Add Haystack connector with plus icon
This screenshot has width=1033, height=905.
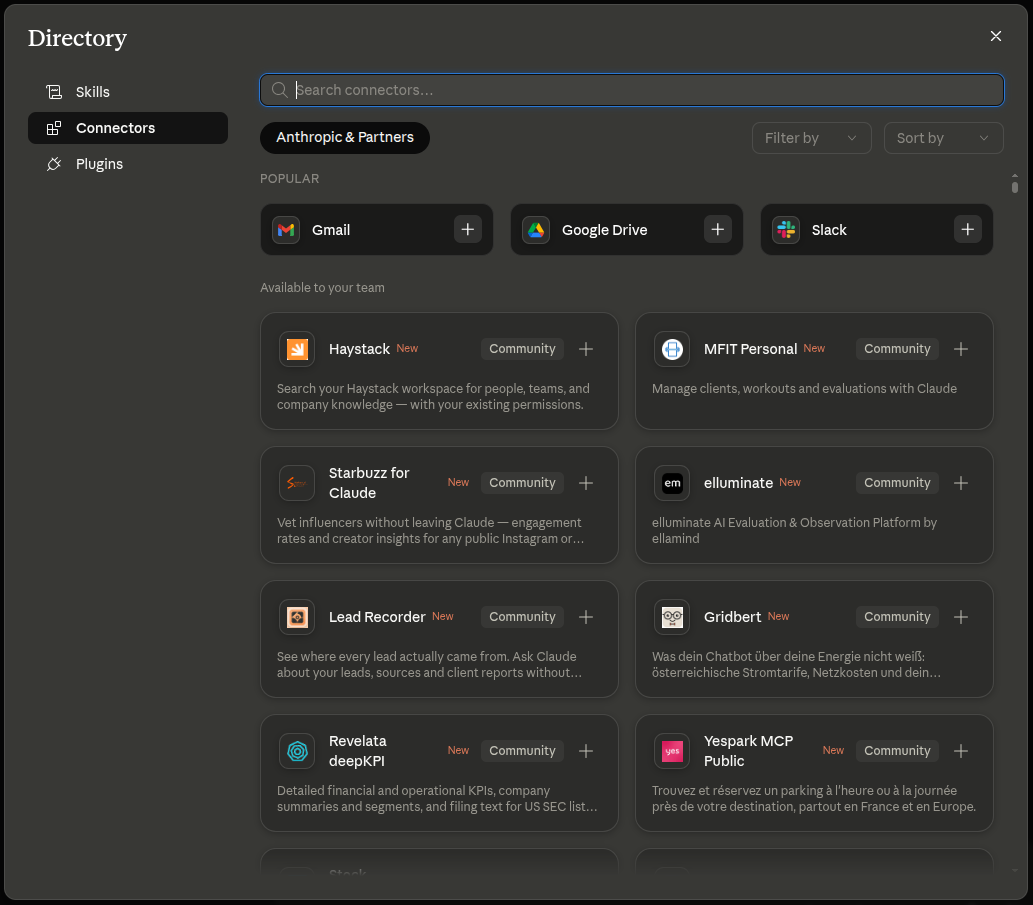click(586, 349)
